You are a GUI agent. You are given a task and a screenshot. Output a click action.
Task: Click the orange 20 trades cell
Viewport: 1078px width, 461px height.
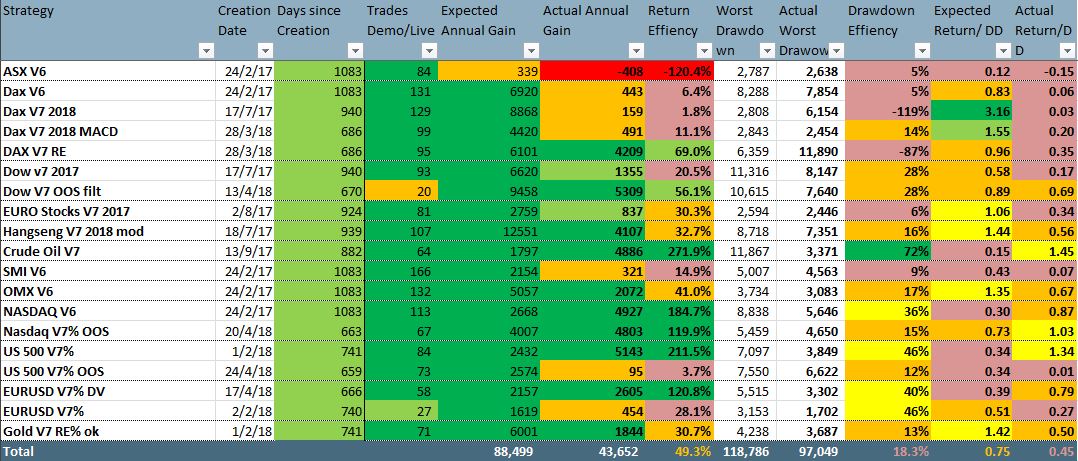coord(401,191)
